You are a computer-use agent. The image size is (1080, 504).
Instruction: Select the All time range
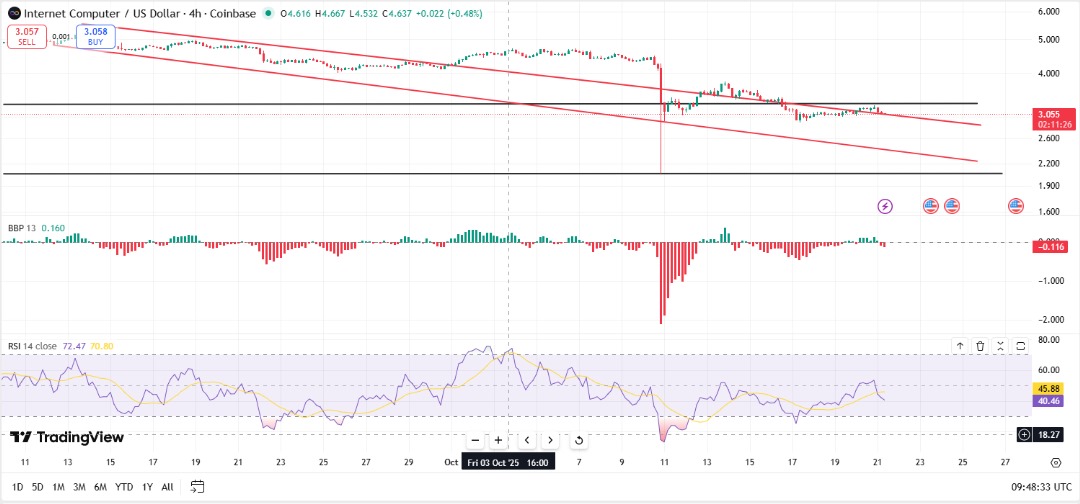[167, 487]
